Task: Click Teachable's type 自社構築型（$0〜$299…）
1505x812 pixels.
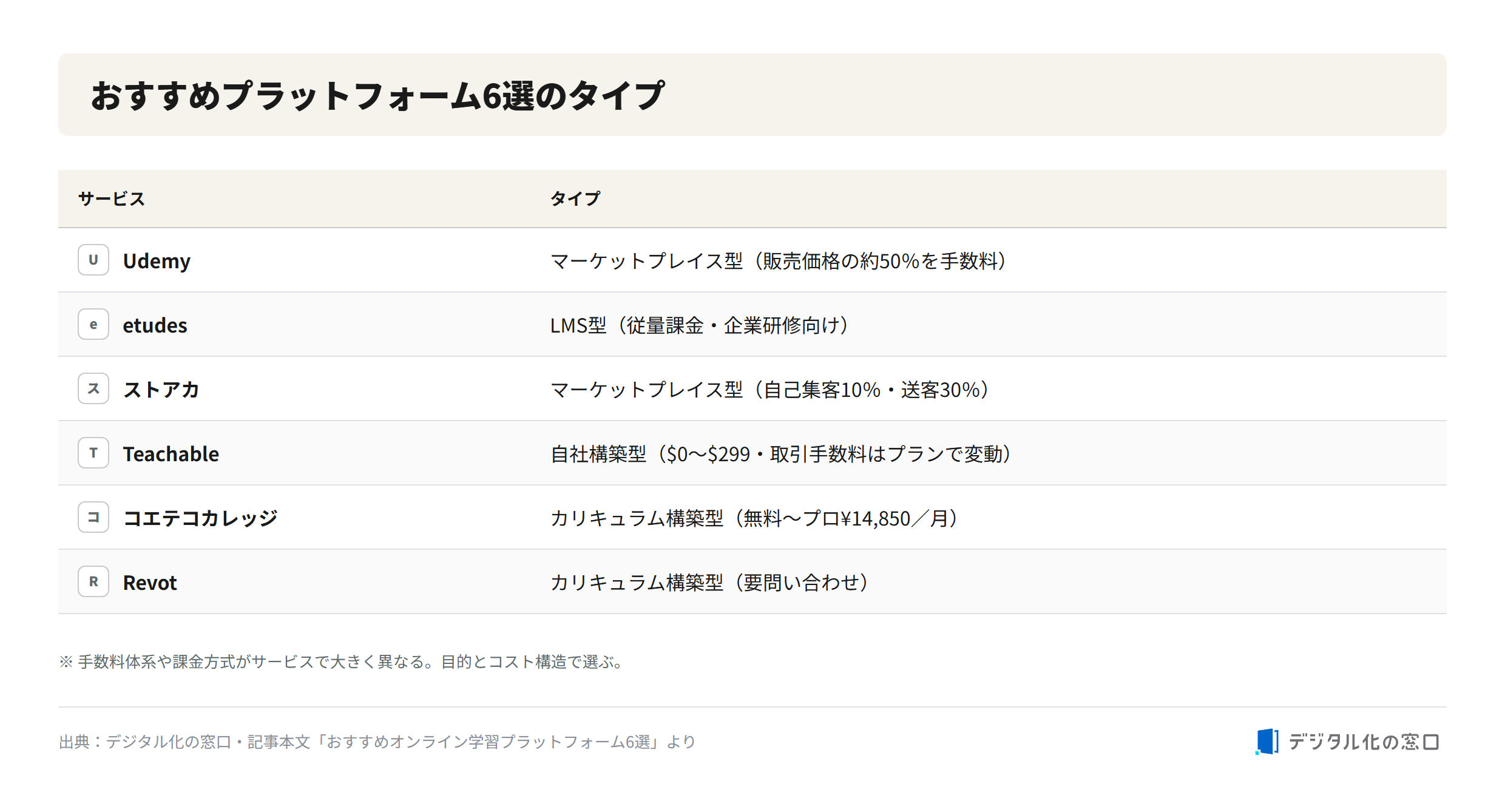Action: pos(781,454)
